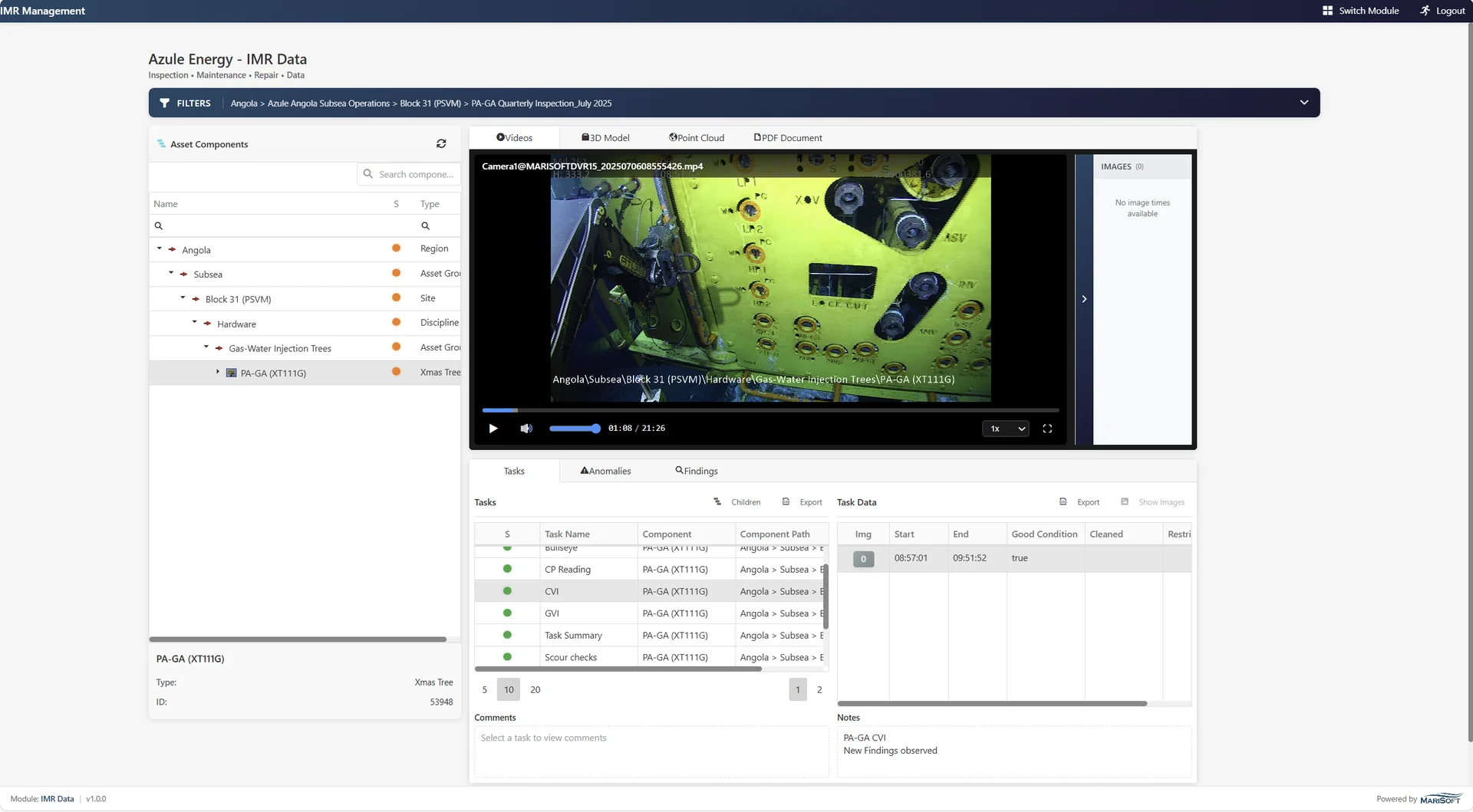Adjust the video volume slider
The image size is (1473, 812).
click(575, 429)
